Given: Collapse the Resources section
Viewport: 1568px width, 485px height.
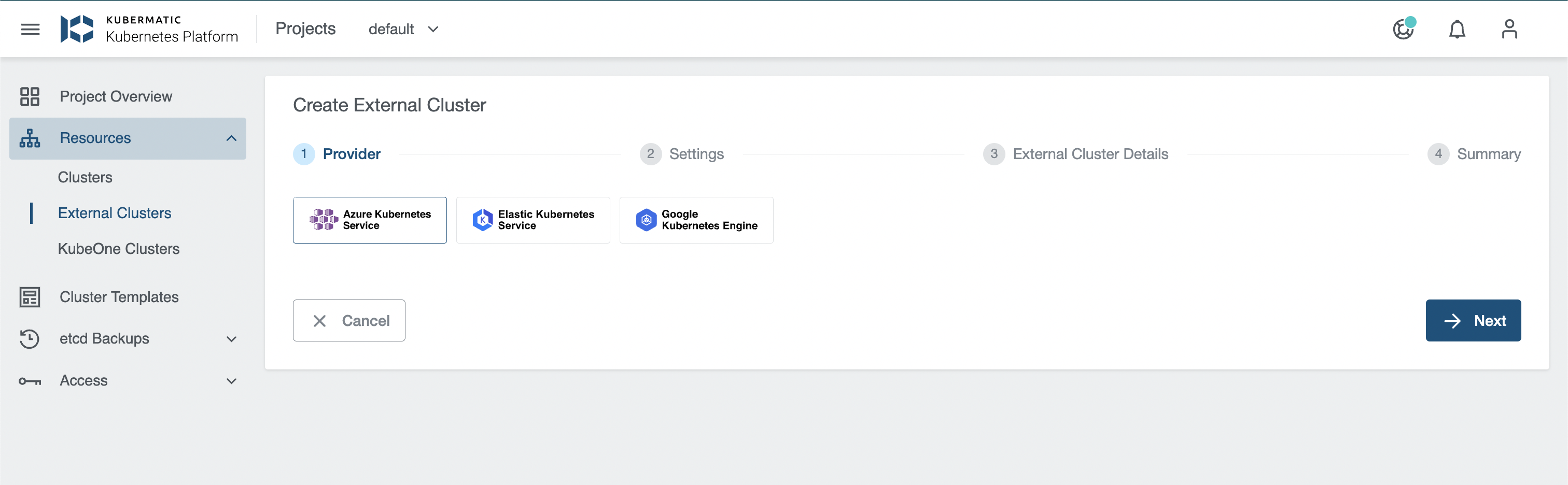Looking at the screenshot, I should click(231, 138).
